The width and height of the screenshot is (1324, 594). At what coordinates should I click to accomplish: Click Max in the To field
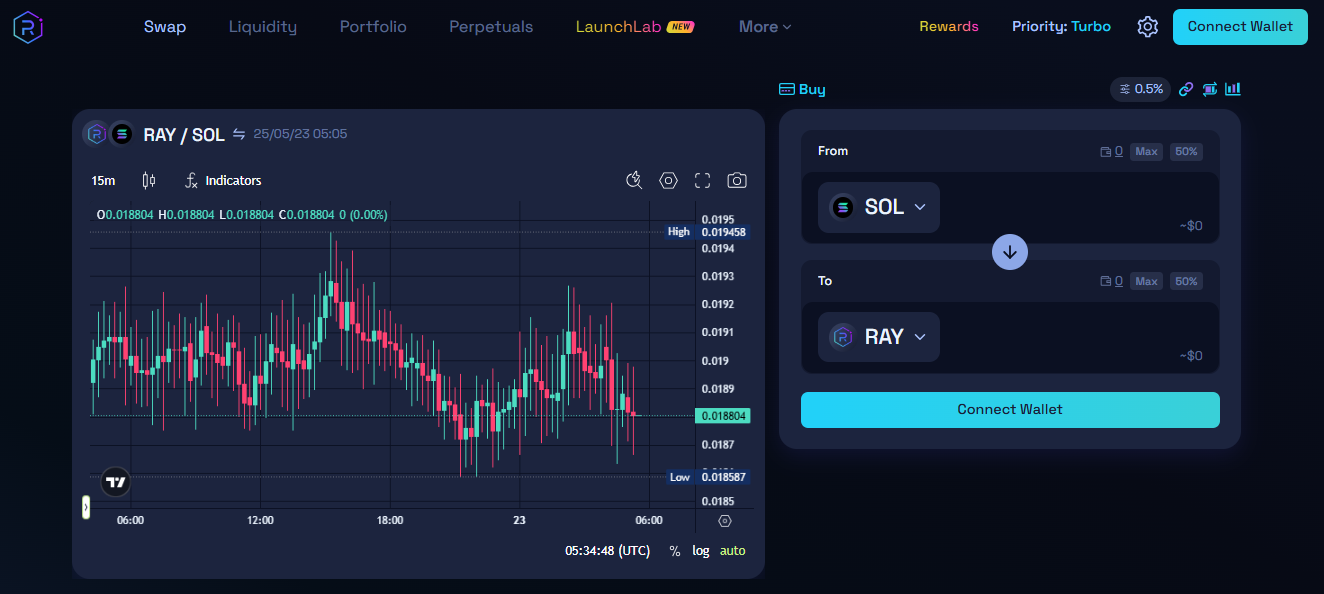click(x=1146, y=282)
